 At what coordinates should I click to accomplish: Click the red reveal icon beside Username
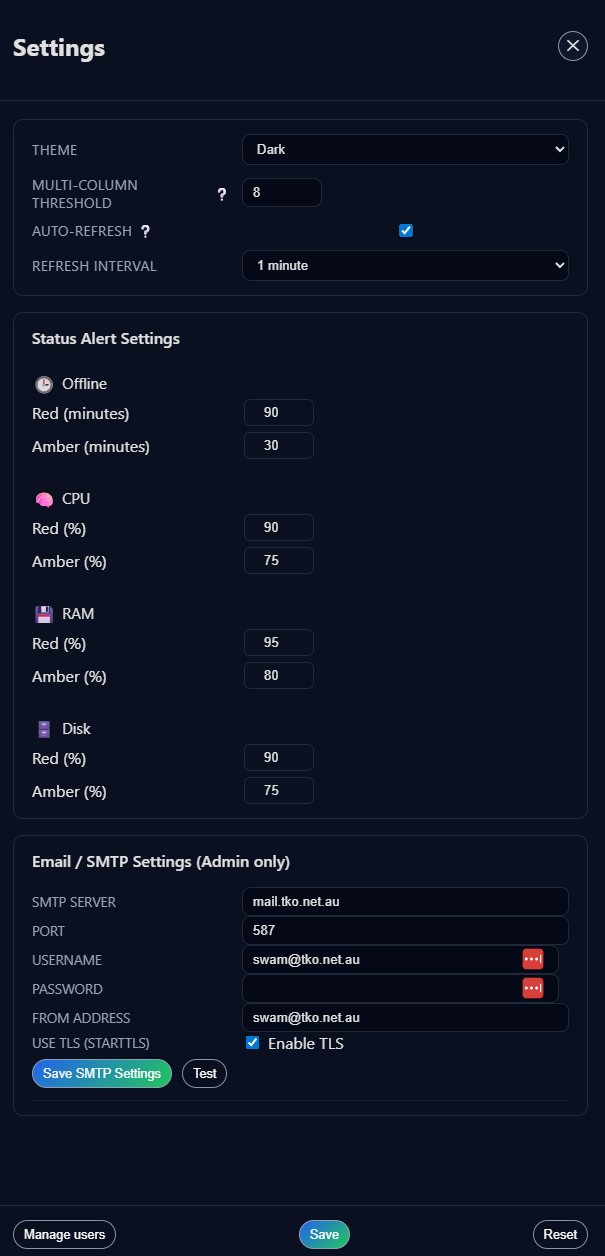(x=533, y=959)
